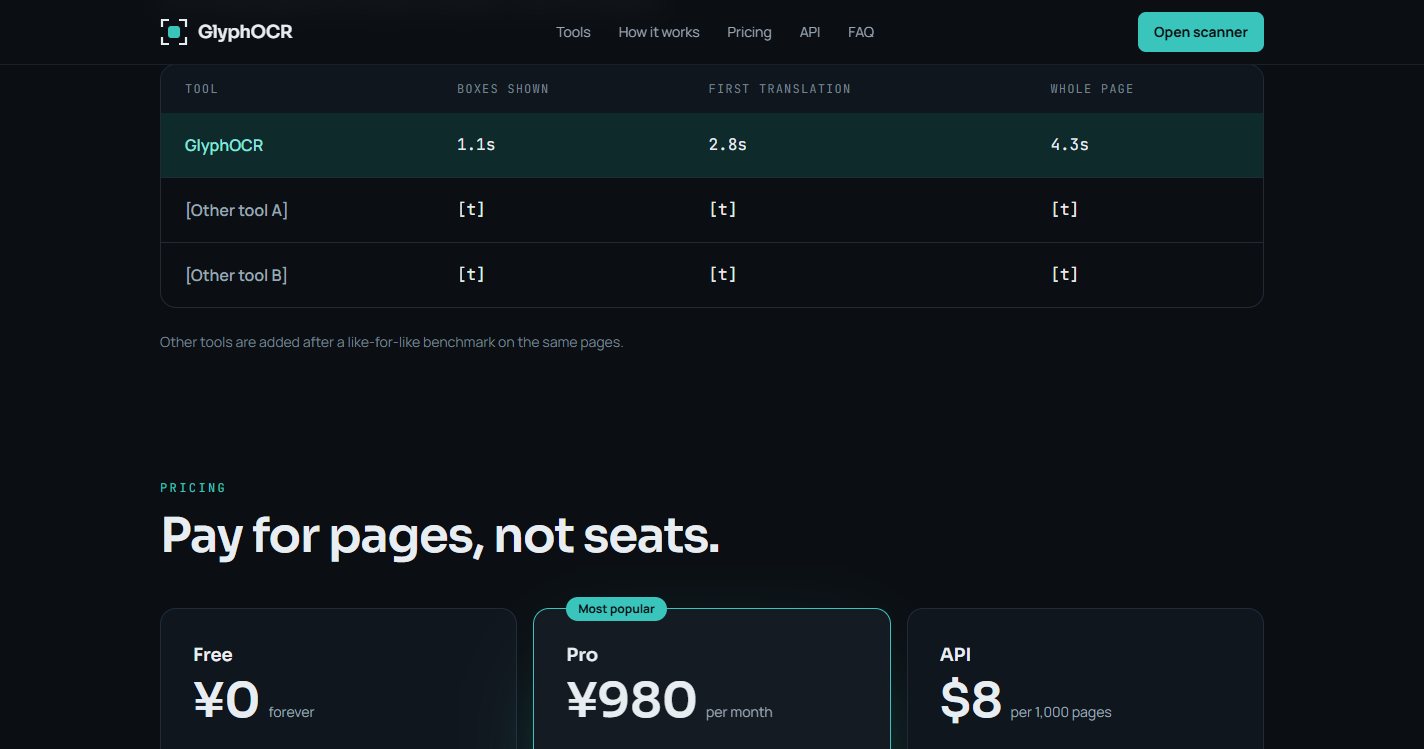Click the PRICING section label

(193, 488)
